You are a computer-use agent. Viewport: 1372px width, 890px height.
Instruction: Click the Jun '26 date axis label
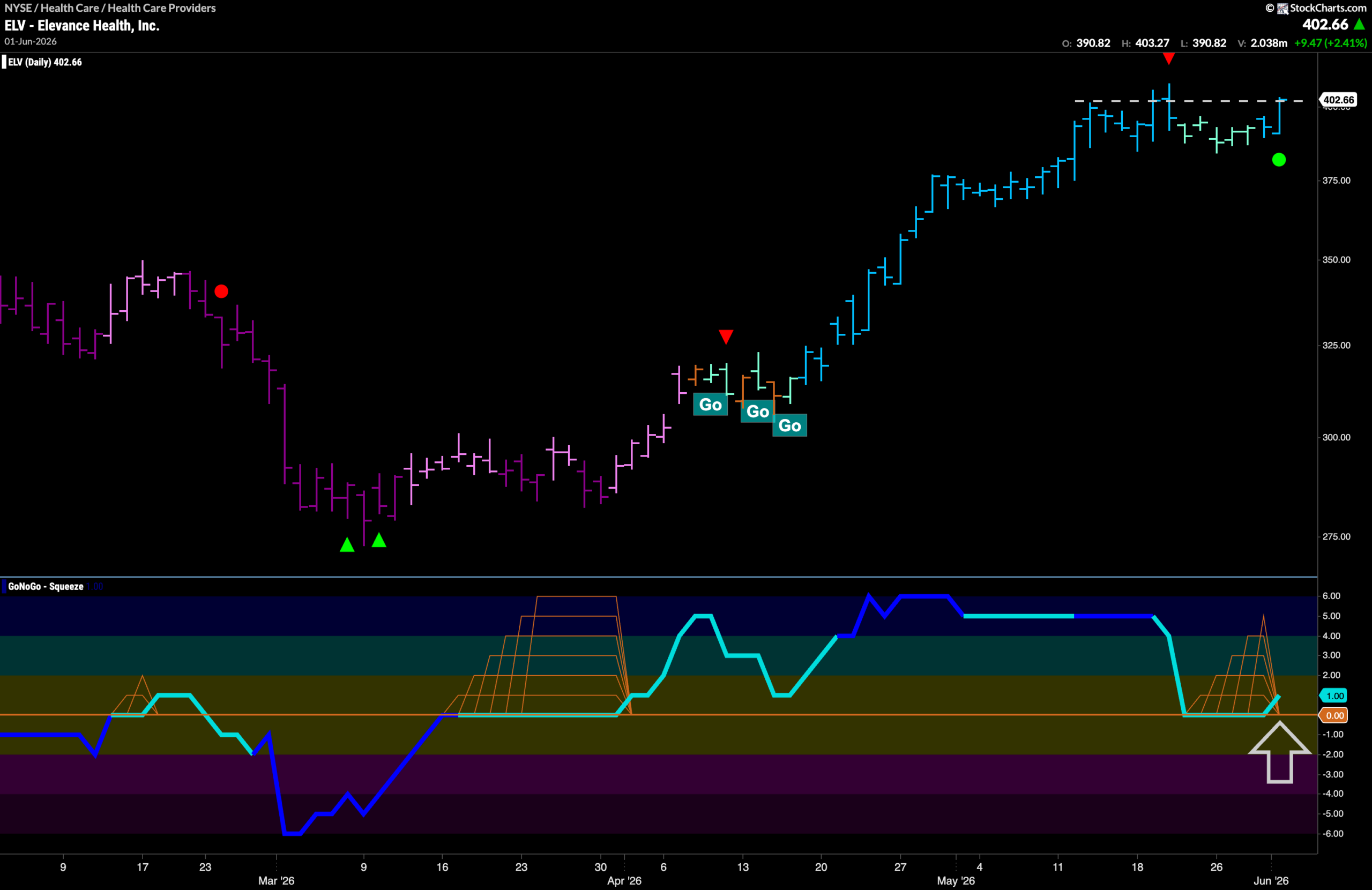1271,881
